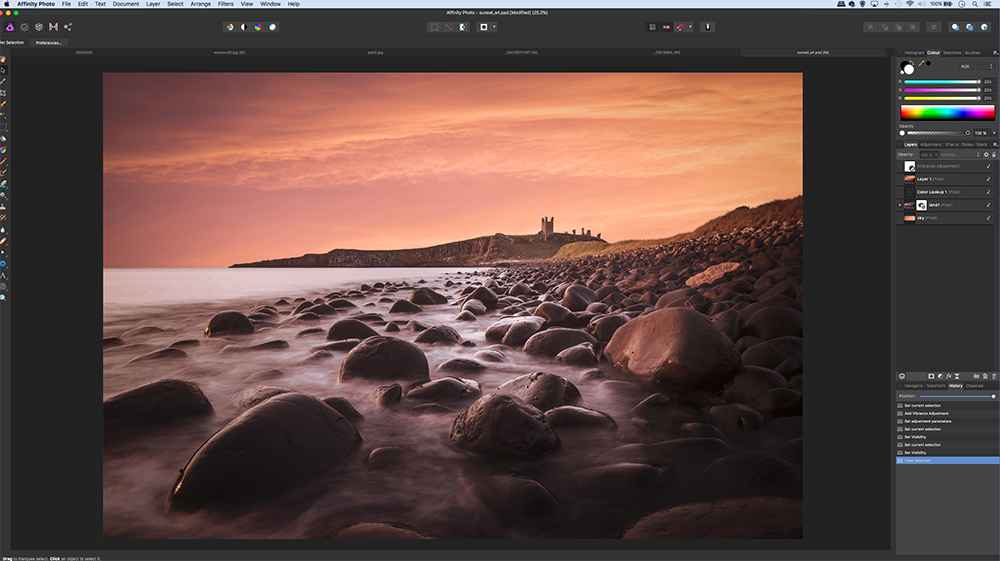Toggle the Snapping icon in the toolbar
Viewport: 1000px width, 561px height.
point(680,27)
